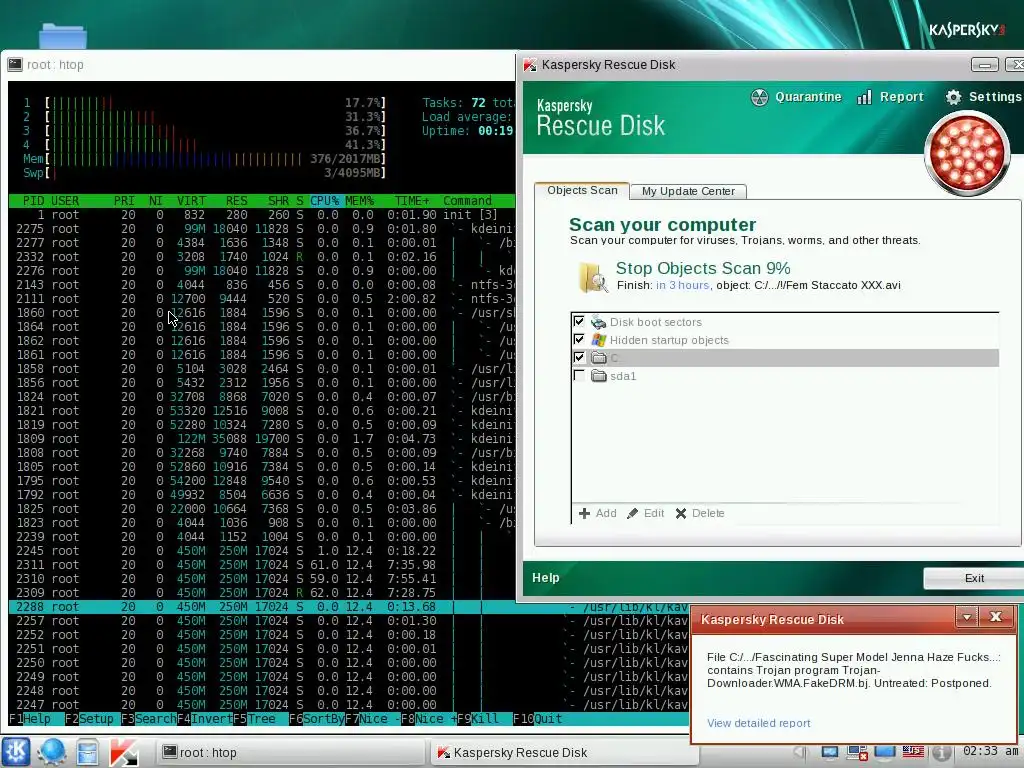Click the Settings gear icon
Image resolution: width=1024 pixels, height=768 pixels.
coord(953,97)
